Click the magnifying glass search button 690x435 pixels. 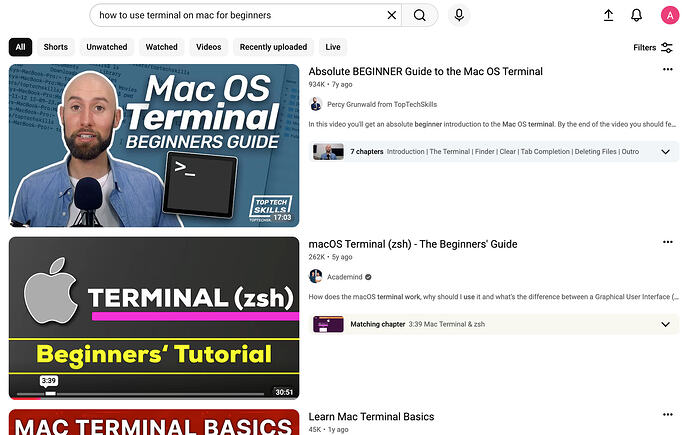420,15
